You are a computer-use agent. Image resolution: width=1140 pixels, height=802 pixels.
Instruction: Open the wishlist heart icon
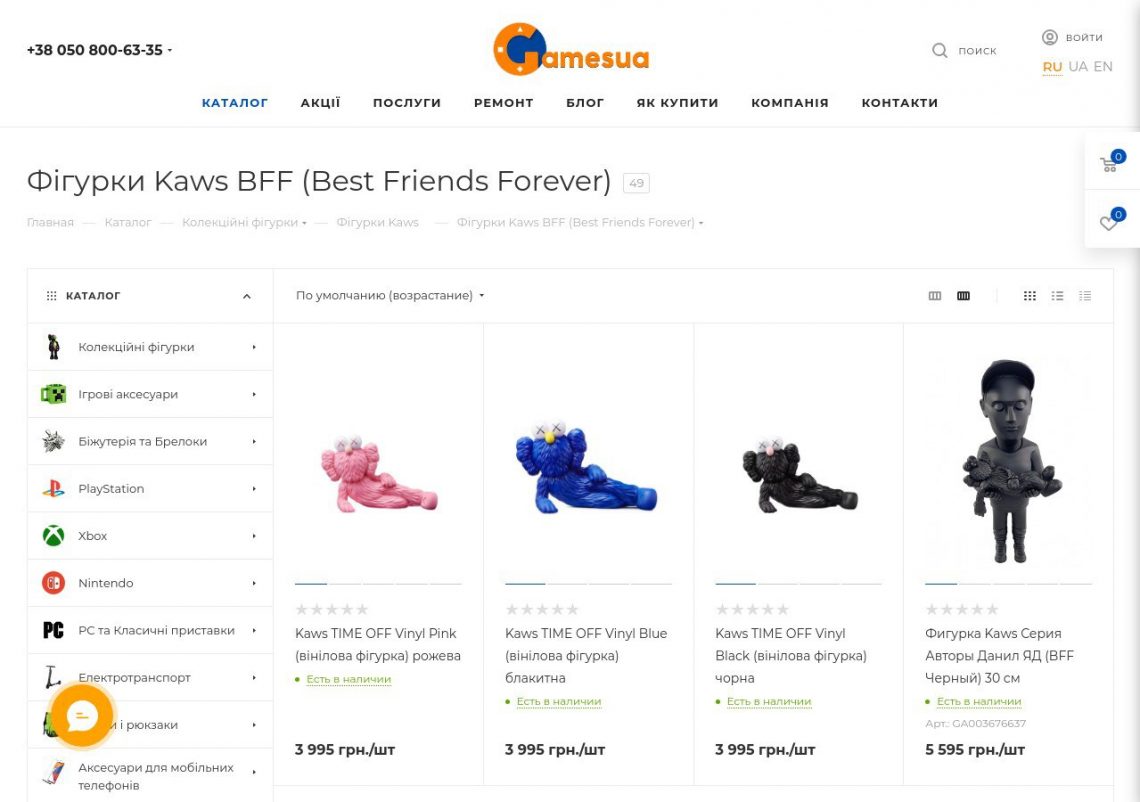tap(1108, 222)
